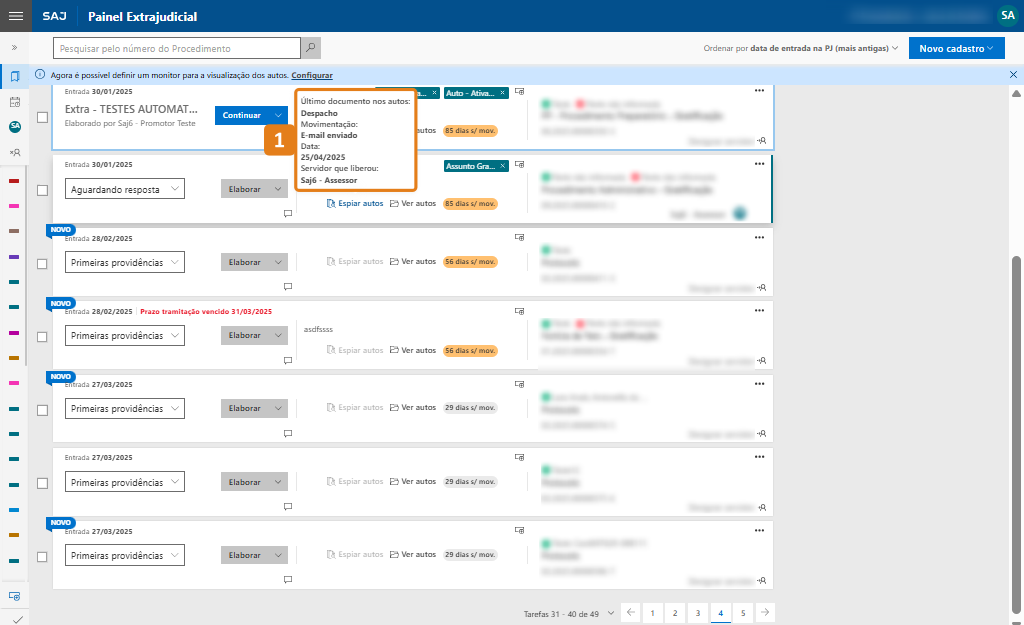Open the hamburger main menu

(x=15, y=16)
